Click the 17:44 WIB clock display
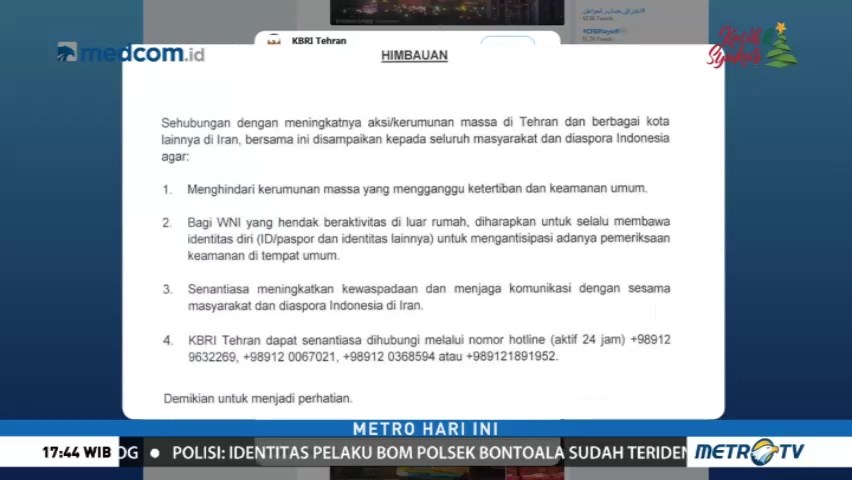852x480 pixels. coord(77,452)
